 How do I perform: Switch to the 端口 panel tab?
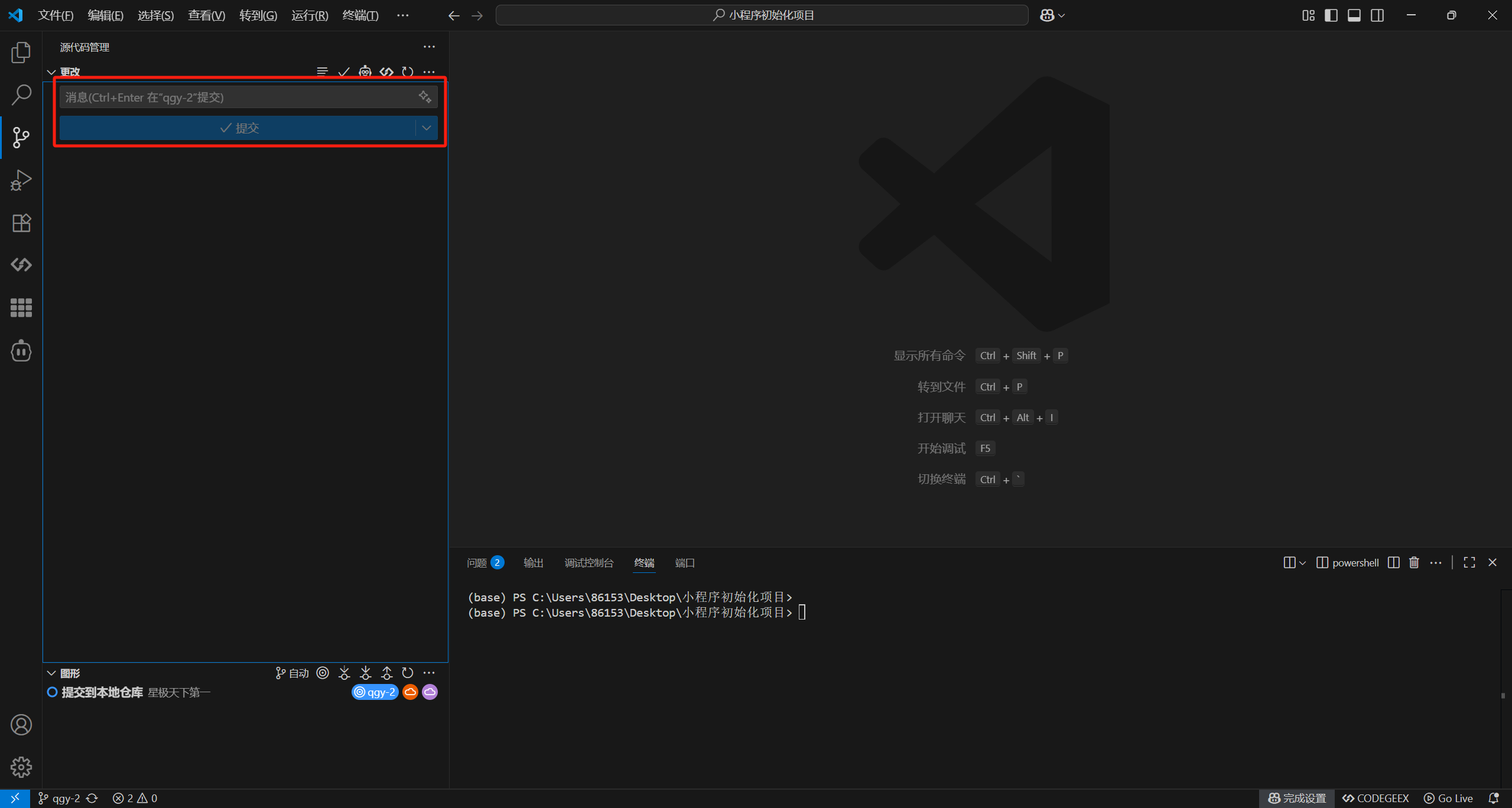point(684,562)
